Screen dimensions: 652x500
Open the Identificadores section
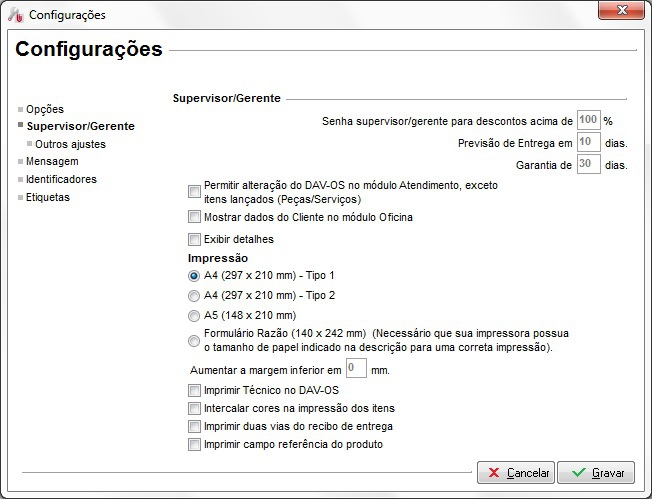[x=61, y=179]
